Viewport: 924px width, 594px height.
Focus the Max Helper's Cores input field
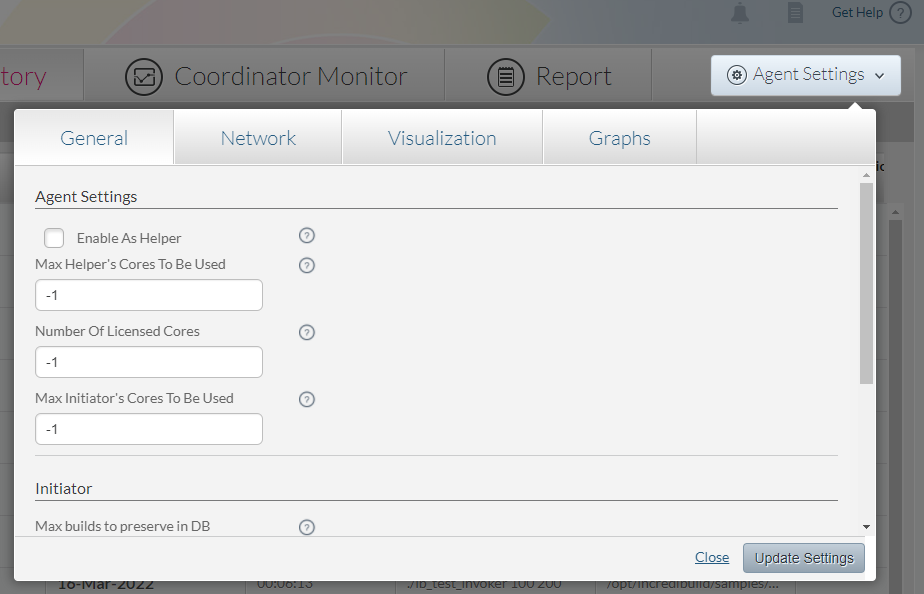click(149, 295)
